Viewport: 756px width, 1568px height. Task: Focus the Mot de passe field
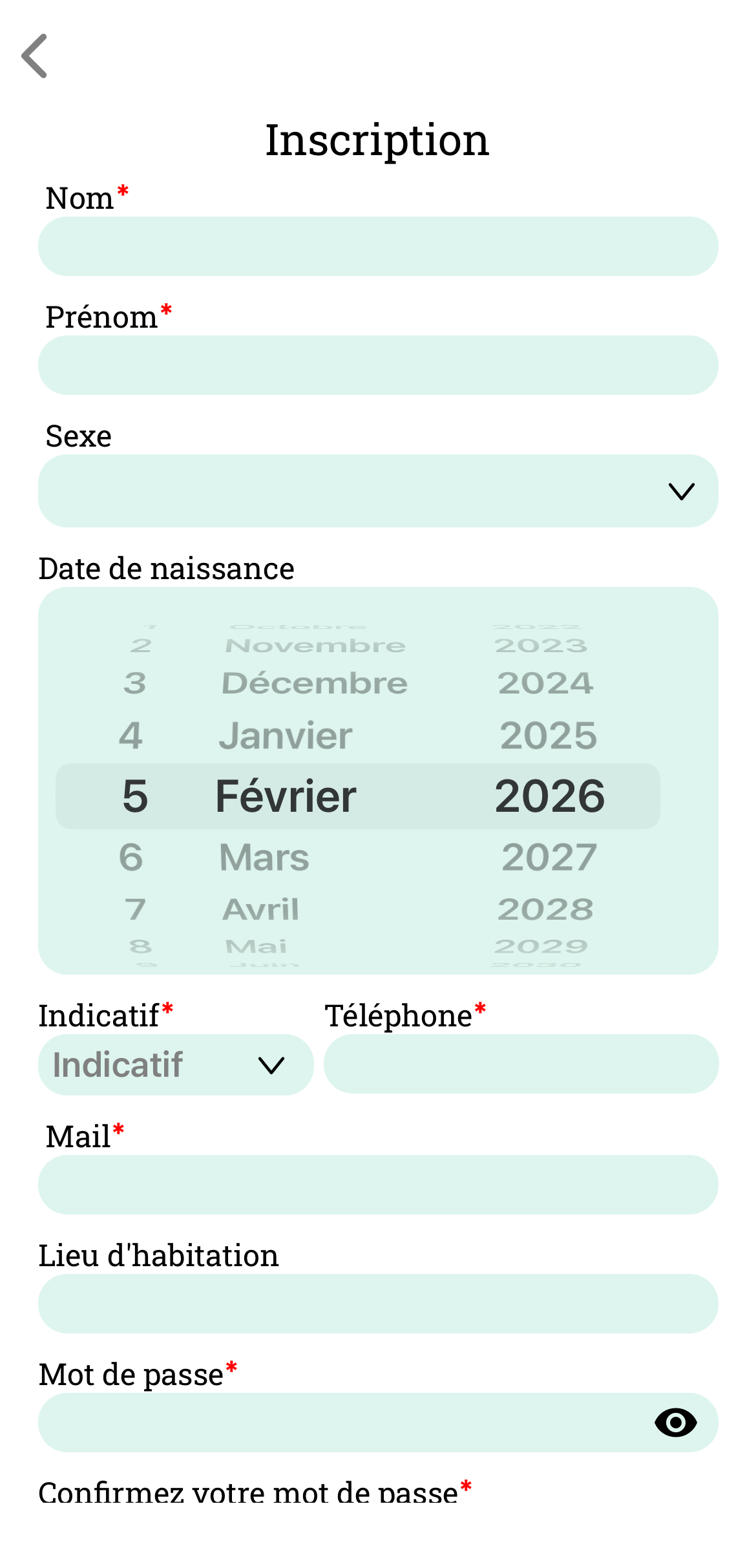pyautogui.click(x=342, y=1423)
